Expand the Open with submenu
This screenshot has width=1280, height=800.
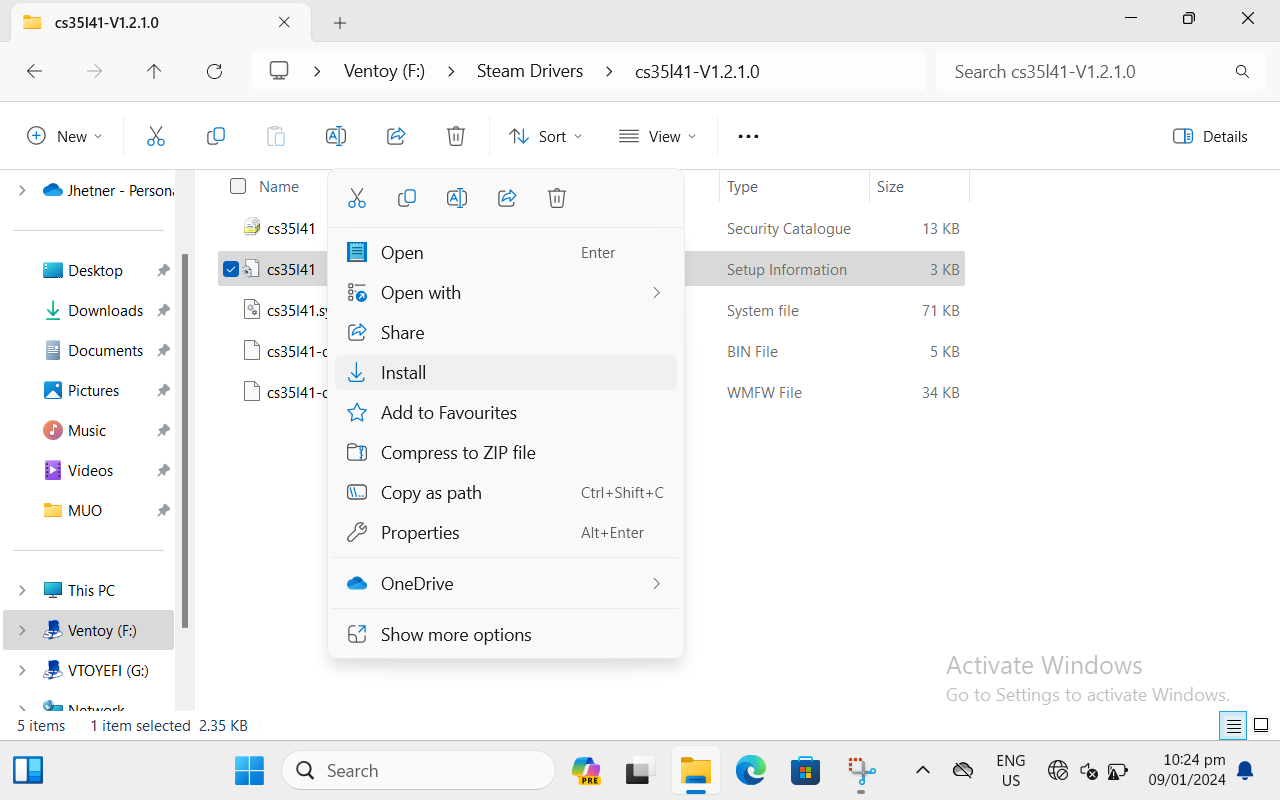tap(656, 292)
